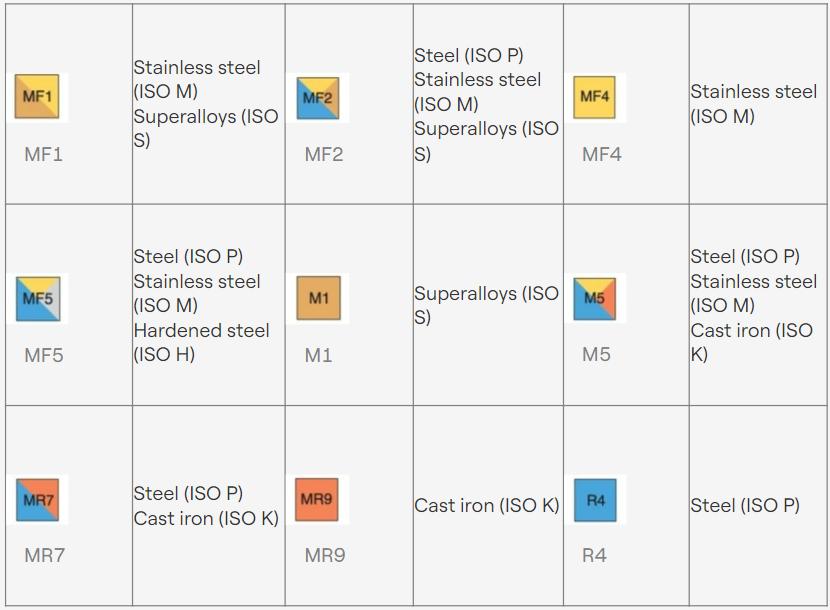Select the MR7 blue-orange icon
Viewport: 830px width, 610px height.
click(37, 500)
